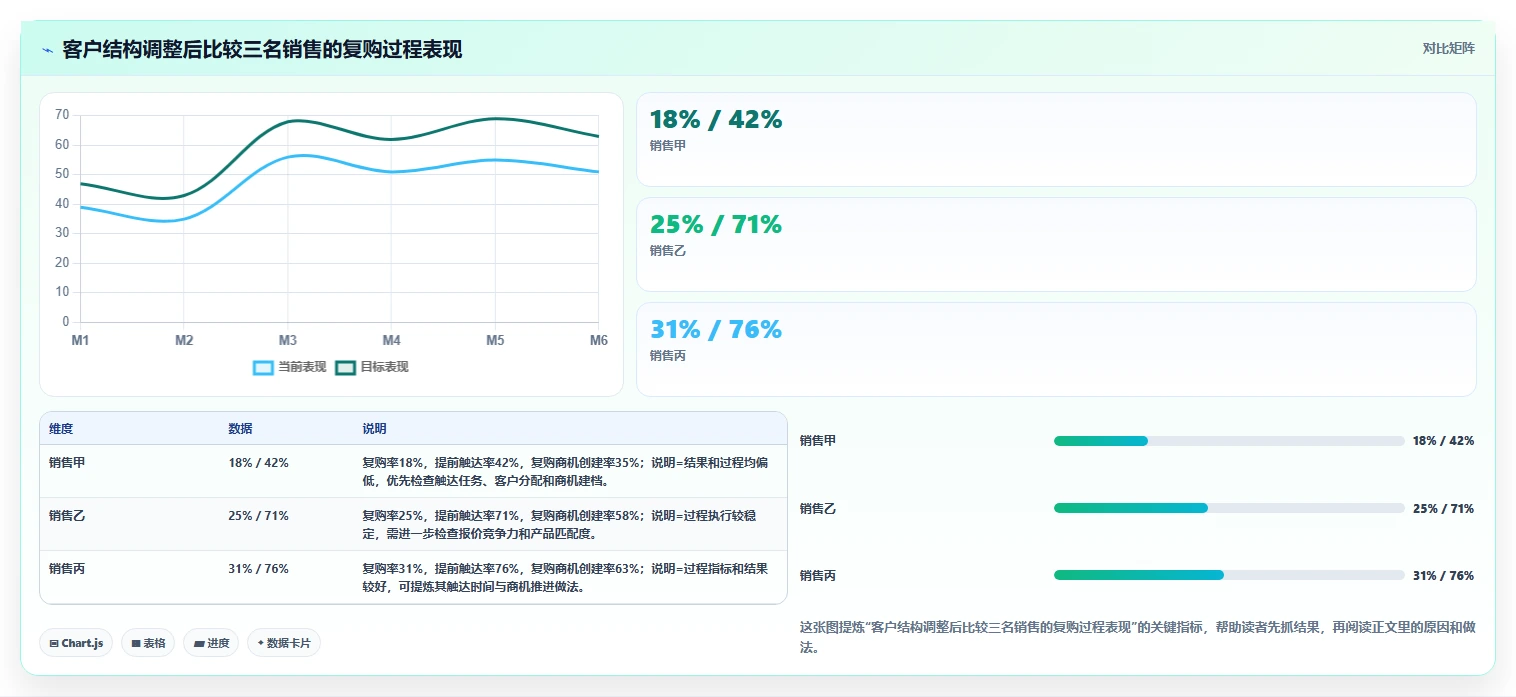Click table cell 18% / 42%

258,462
